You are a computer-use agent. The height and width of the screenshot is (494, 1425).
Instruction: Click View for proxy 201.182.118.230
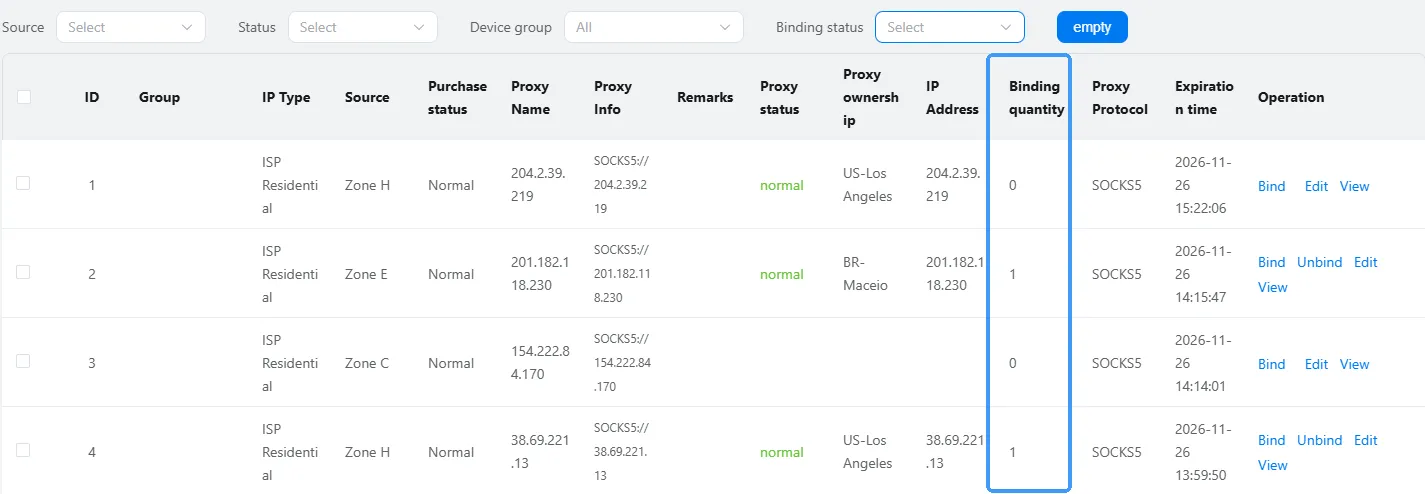click(x=1273, y=287)
